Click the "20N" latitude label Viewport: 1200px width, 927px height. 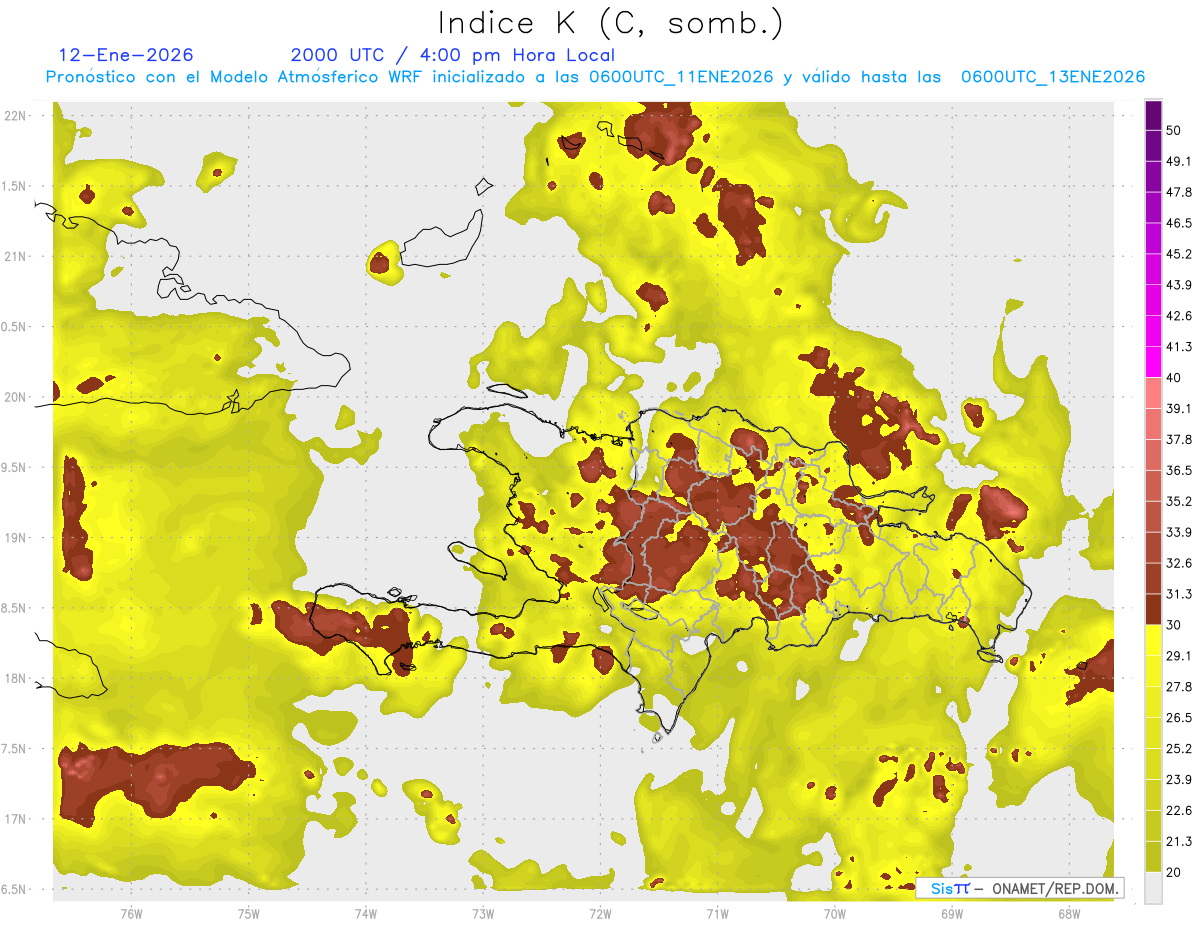tap(15, 397)
